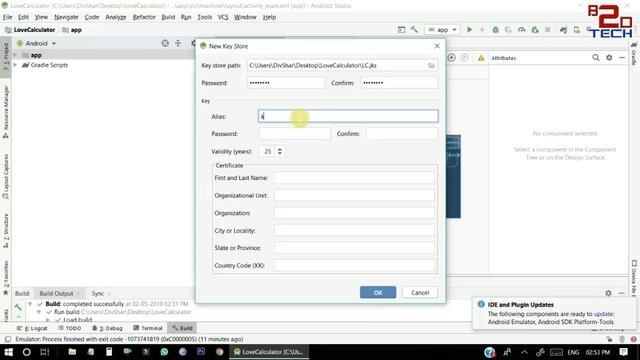Click the search icon in Attributes panel

coord(596,58)
